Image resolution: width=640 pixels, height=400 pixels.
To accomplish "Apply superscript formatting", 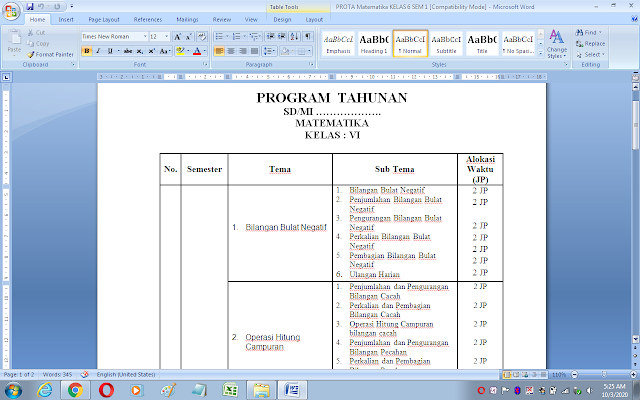I will click(x=151, y=51).
